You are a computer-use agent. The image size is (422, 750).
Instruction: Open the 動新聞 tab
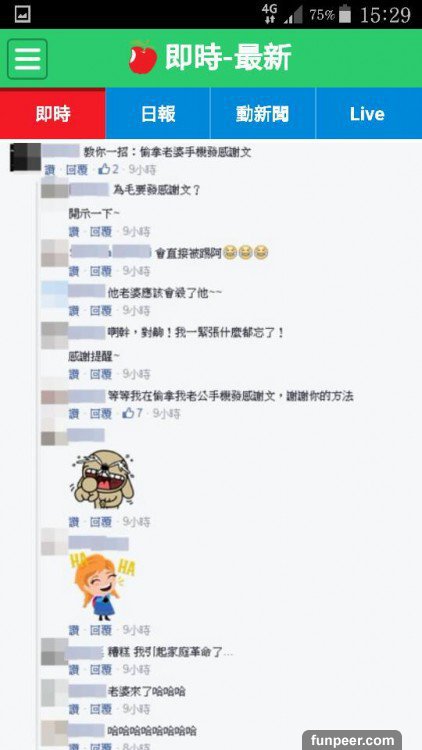tap(263, 114)
